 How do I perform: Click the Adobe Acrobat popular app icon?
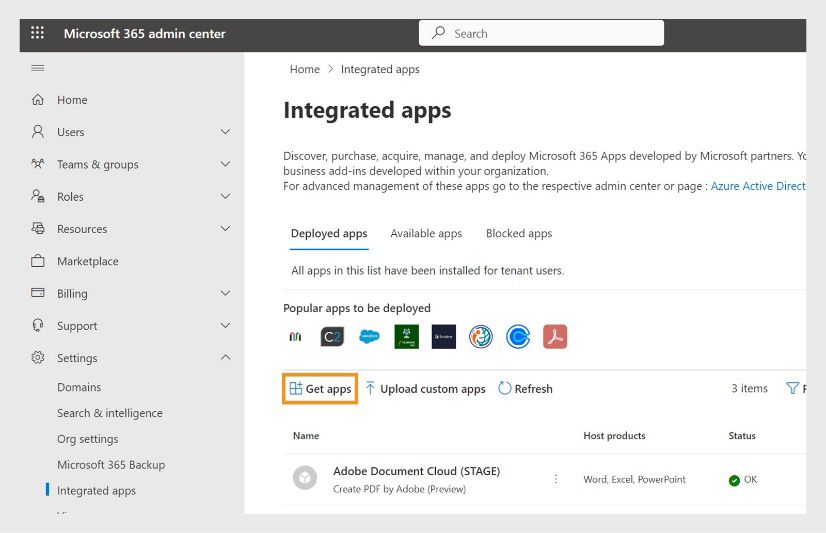point(555,337)
